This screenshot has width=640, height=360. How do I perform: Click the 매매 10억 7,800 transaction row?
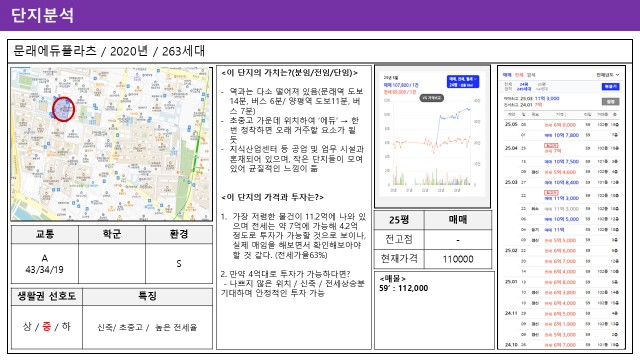tap(561, 135)
